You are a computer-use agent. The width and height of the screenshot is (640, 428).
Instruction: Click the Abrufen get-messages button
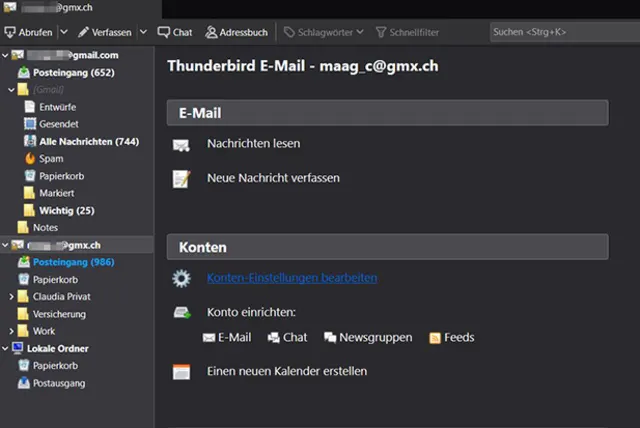pos(30,32)
